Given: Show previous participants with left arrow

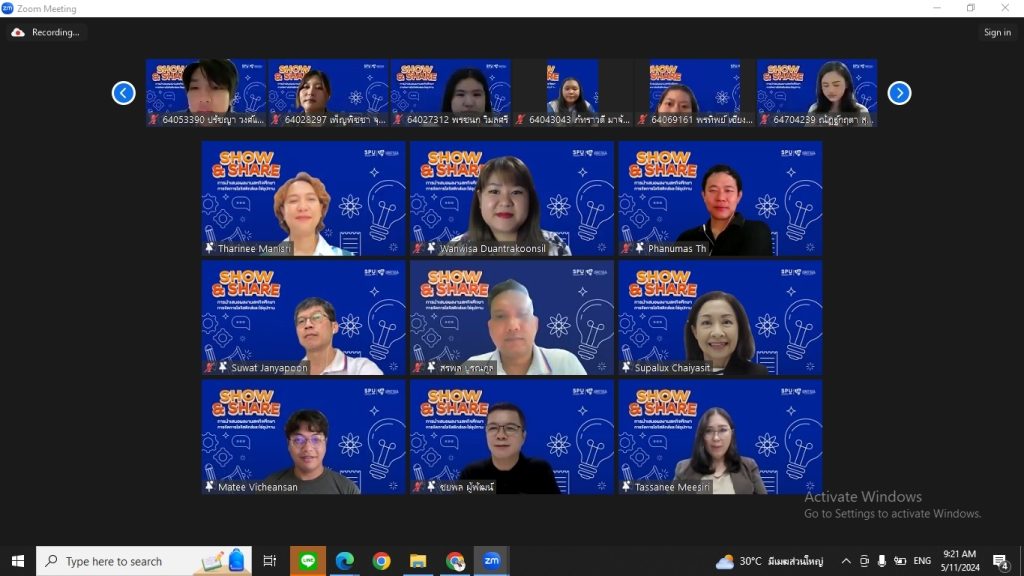Looking at the screenshot, I should pos(123,93).
